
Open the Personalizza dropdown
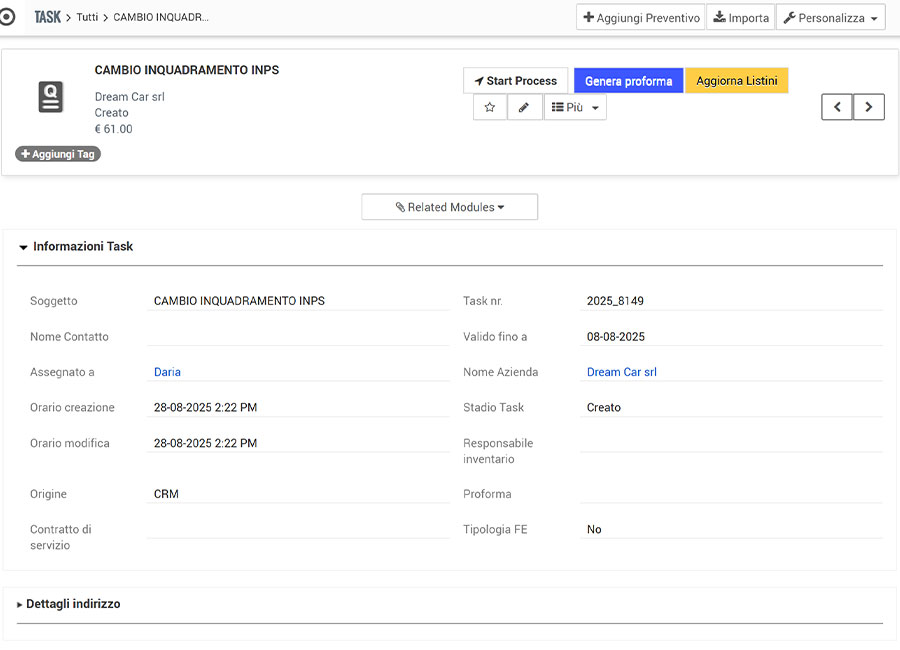[x=831, y=18]
